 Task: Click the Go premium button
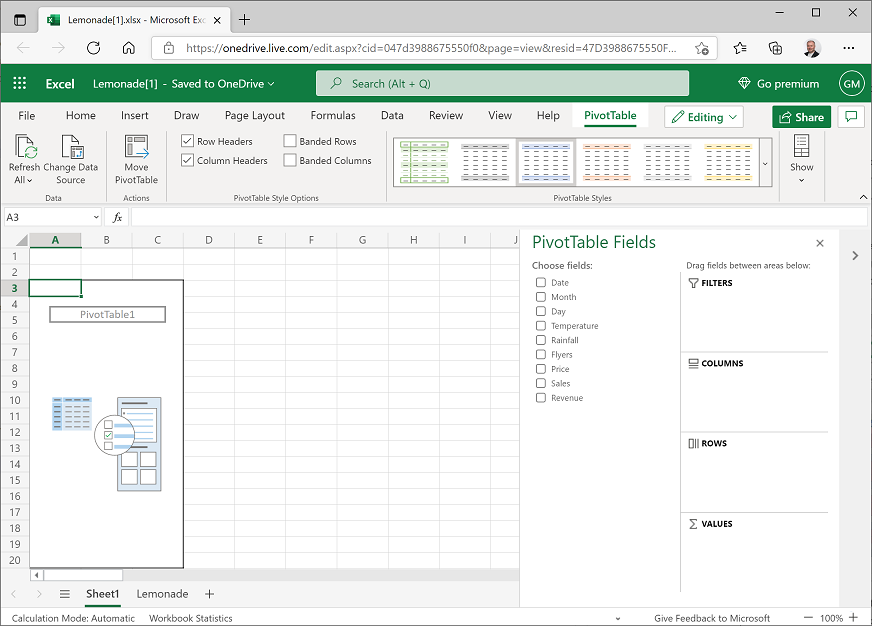coord(777,83)
